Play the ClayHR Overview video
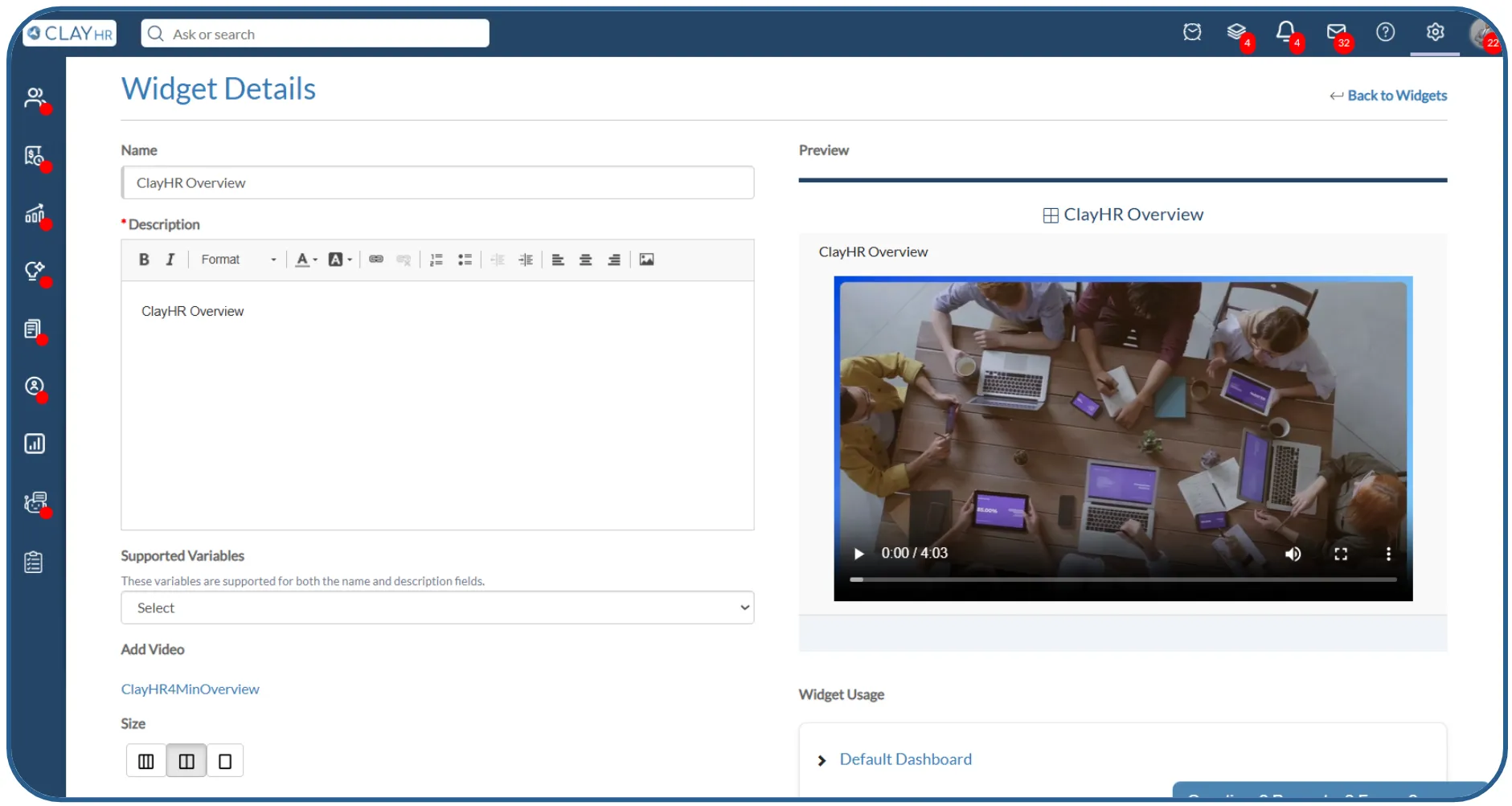This screenshot has width=1512, height=806. (858, 554)
